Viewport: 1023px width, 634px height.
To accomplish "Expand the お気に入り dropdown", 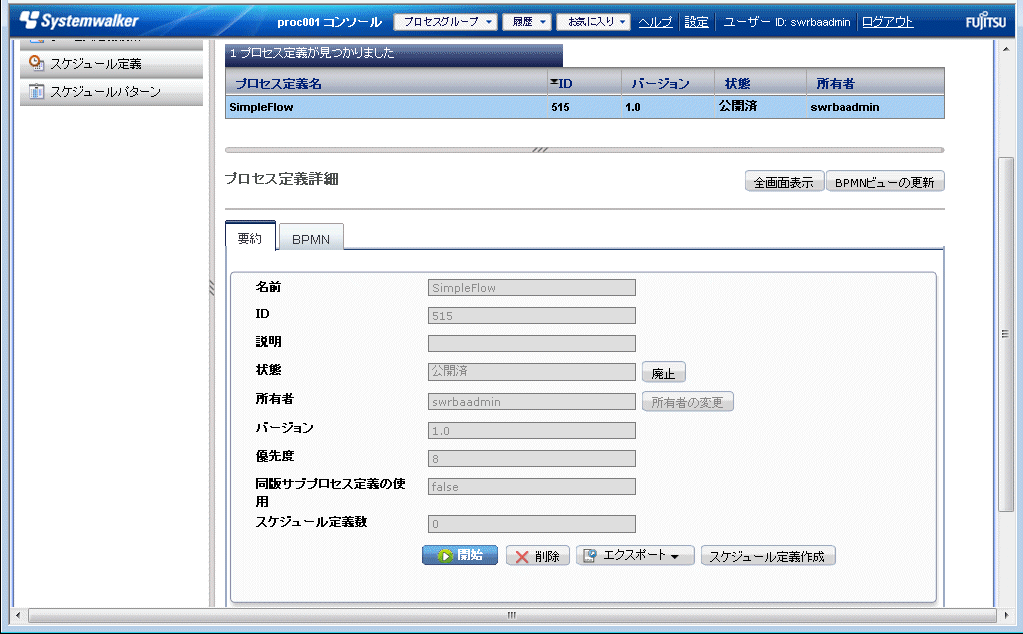I will pyautogui.click(x=593, y=22).
